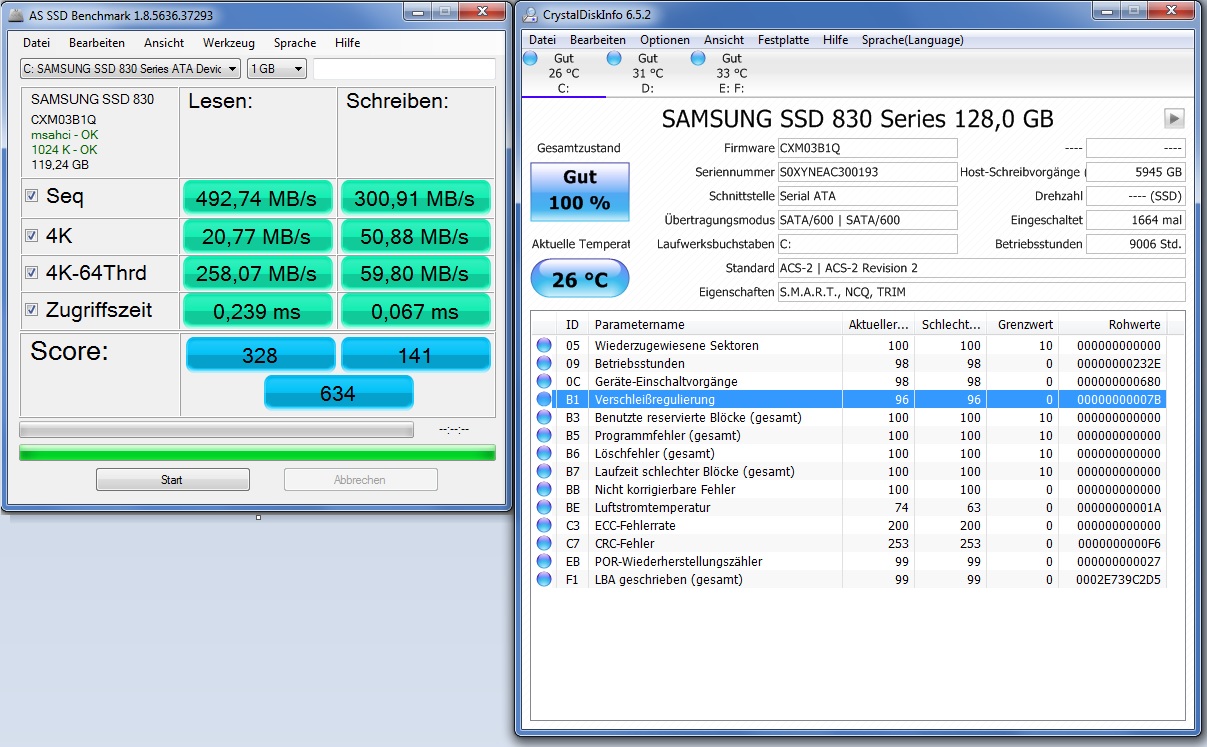The width and height of the screenshot is (1207, 747).
Task: Click the status orb for CRC-Fehler
Action: pyautogui.click(x=544, y=543)
